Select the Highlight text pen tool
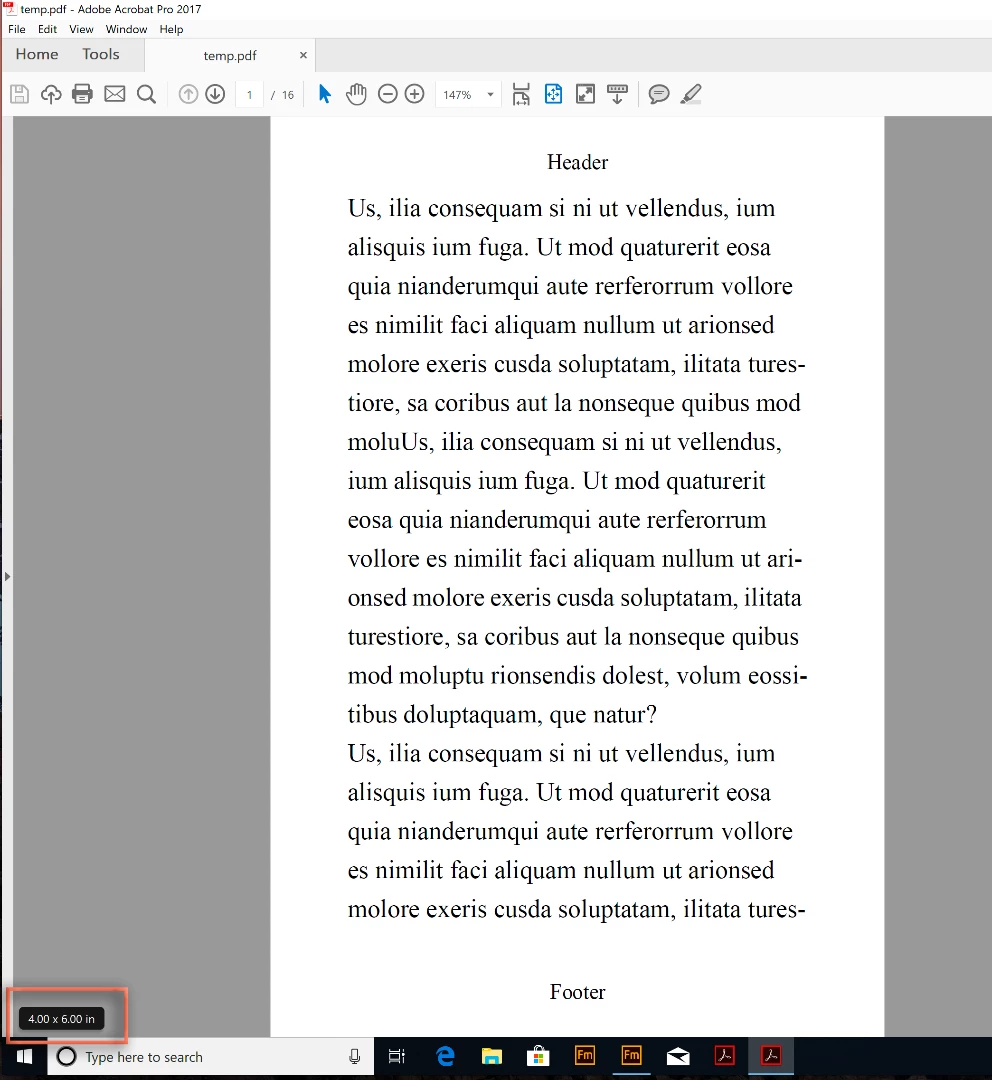The width and height of the screenshot is (992, 1080). 691,94
